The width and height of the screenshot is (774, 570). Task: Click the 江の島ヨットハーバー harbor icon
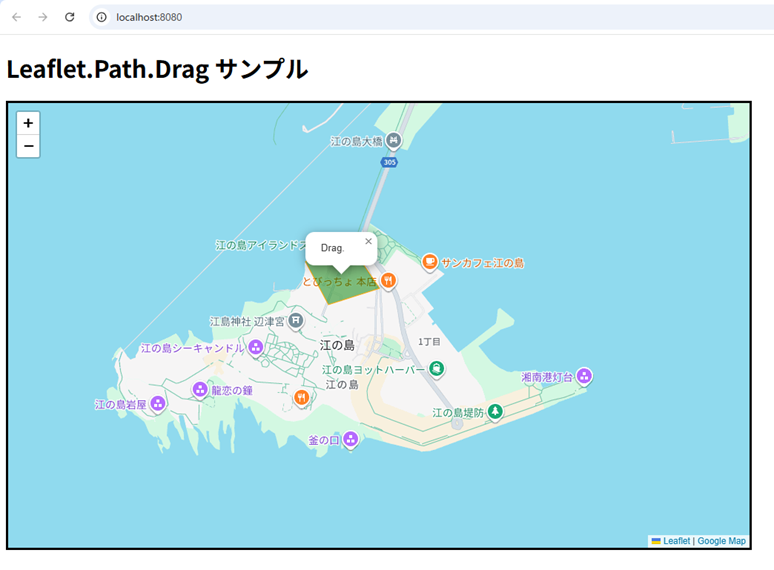point(436,369)
